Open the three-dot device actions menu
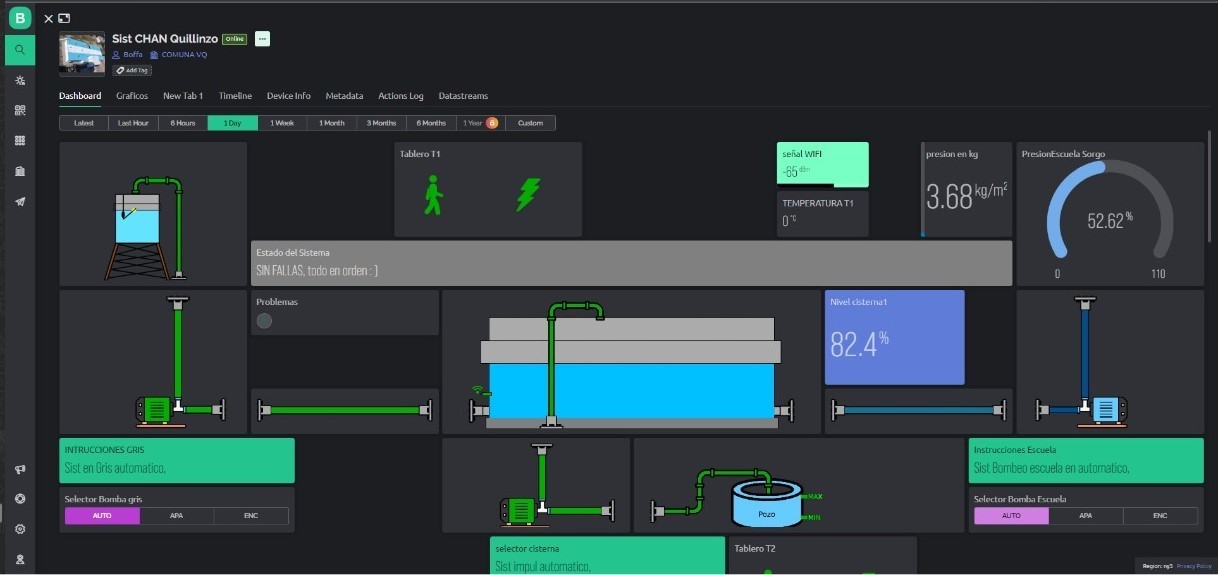Viewport: 1218px width, 575px height. (262, 39)
